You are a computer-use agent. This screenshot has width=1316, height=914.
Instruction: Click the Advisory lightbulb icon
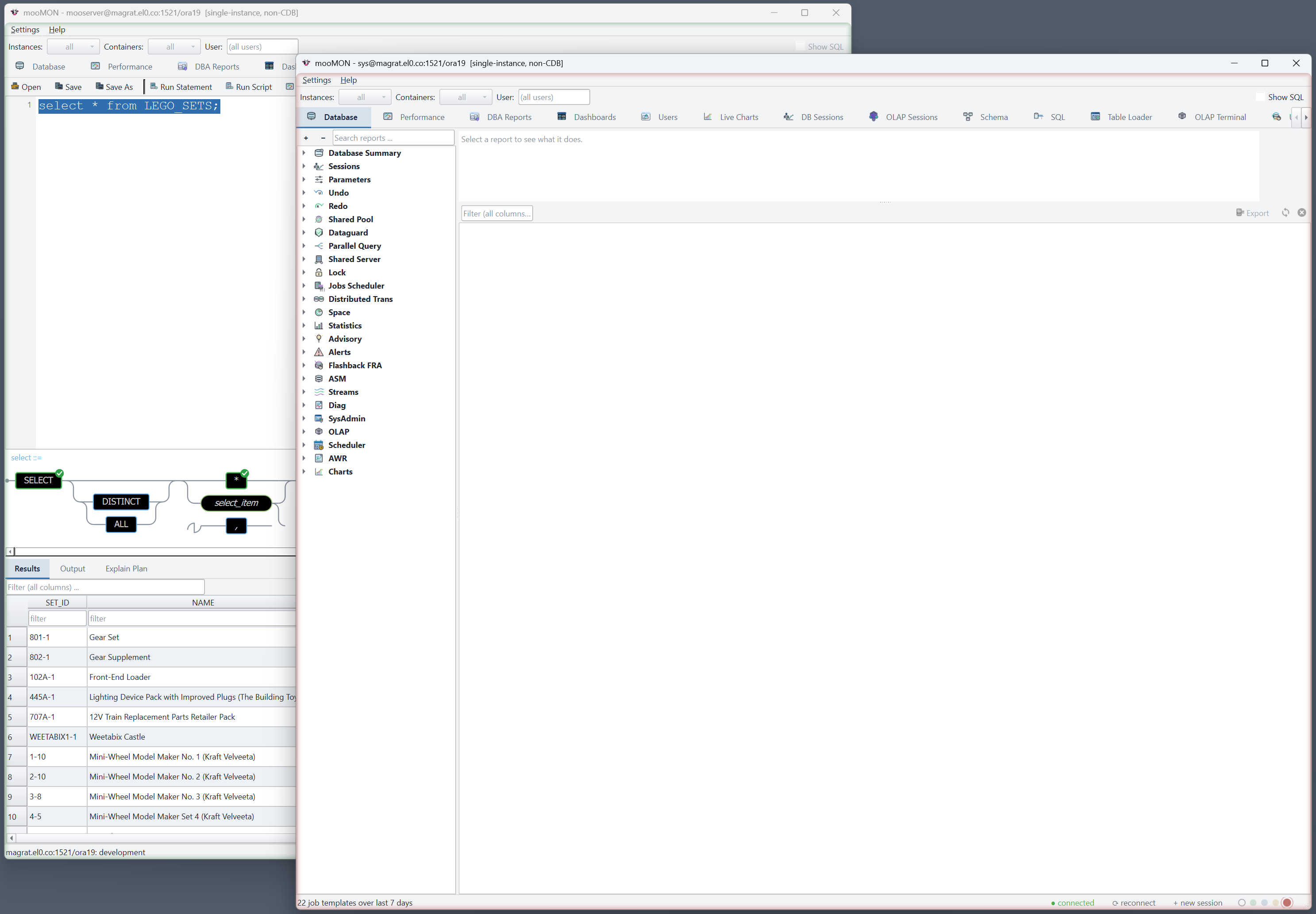tap(319, 339)
